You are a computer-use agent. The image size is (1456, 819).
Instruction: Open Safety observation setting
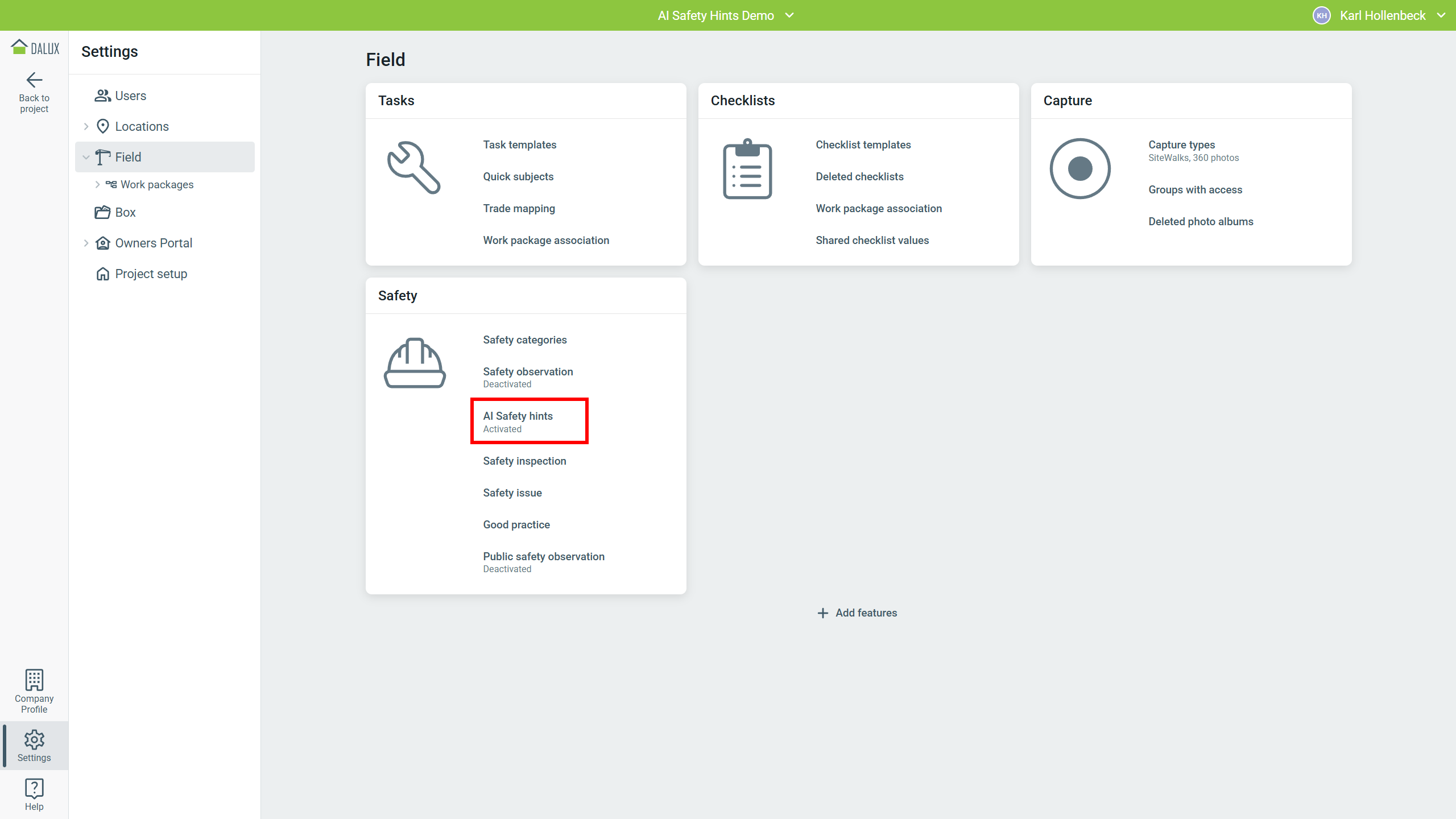[528, 371]
